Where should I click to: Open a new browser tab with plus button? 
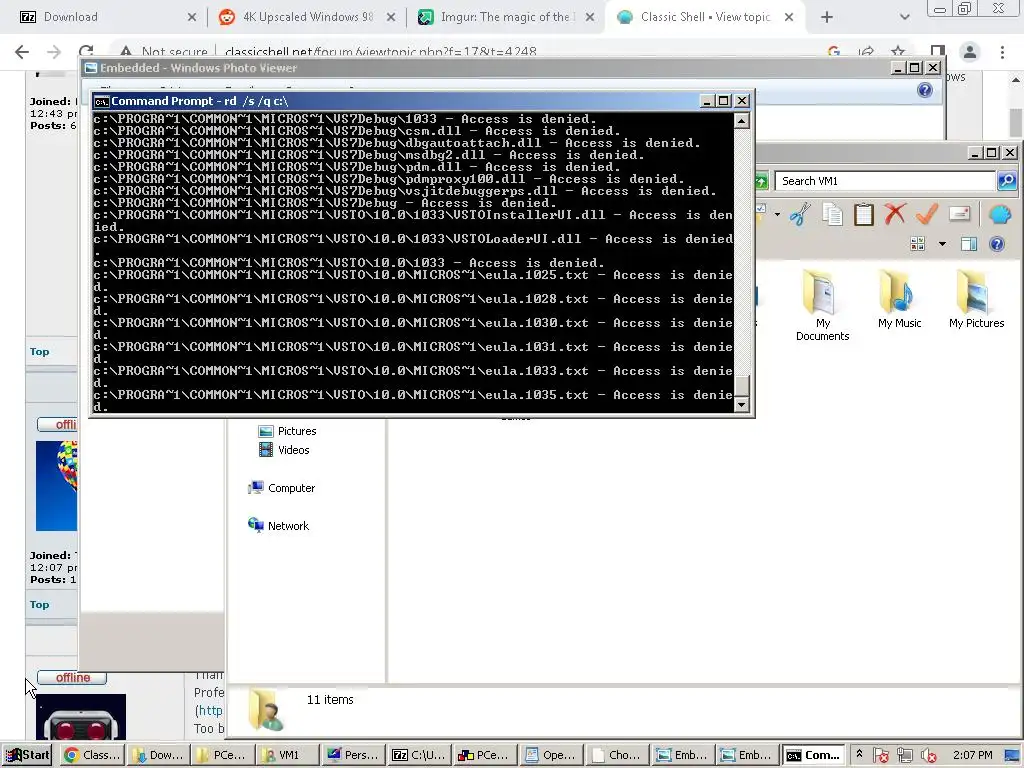coord(827,17)
